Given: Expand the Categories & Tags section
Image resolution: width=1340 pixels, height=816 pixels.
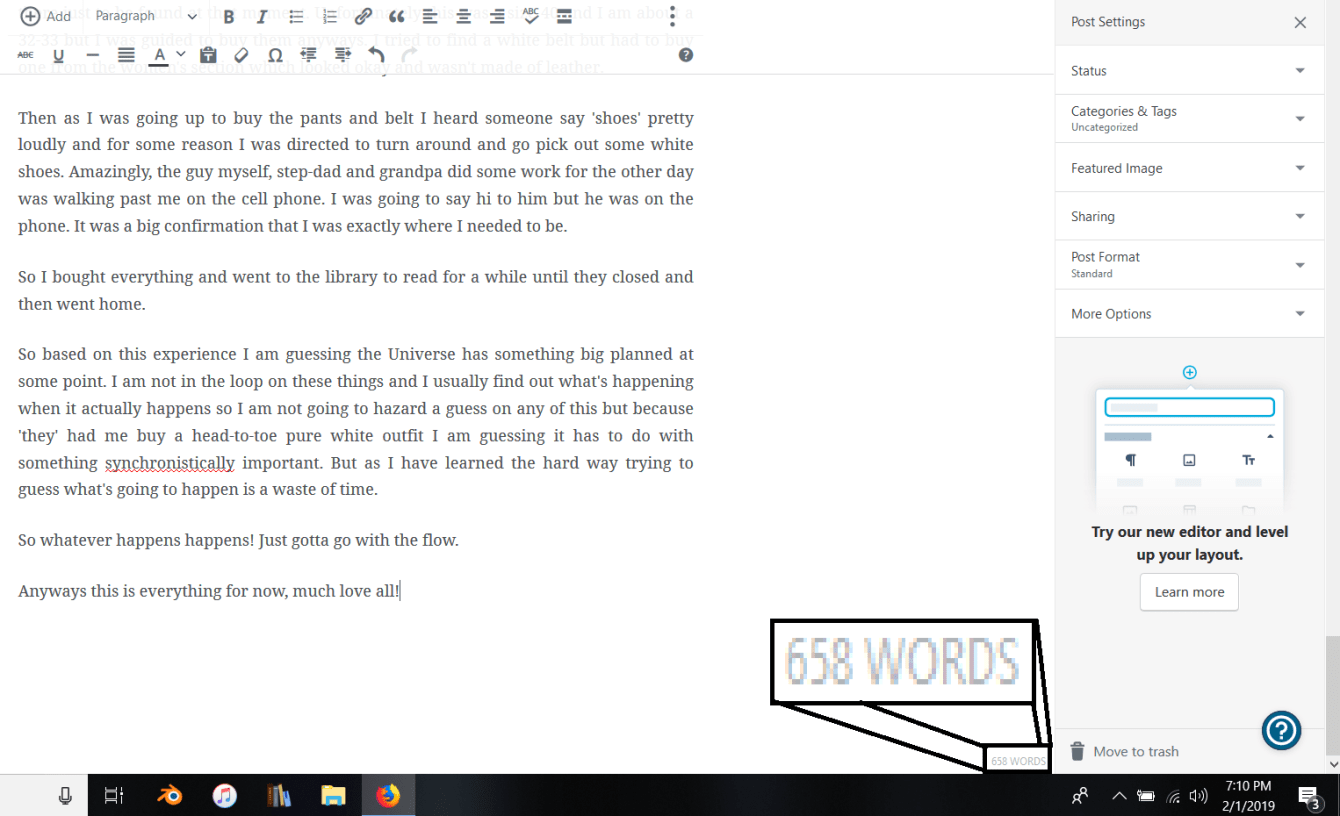Looking at the screenshot, I should click(1189, 118).
